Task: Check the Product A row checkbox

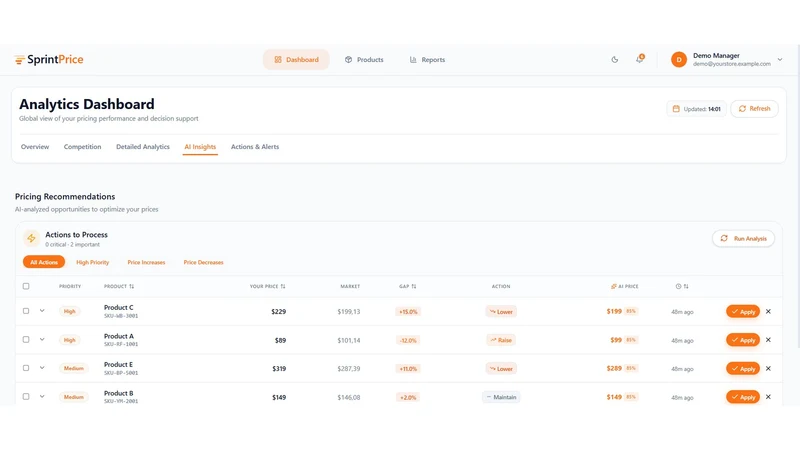Action: (26, 339)
